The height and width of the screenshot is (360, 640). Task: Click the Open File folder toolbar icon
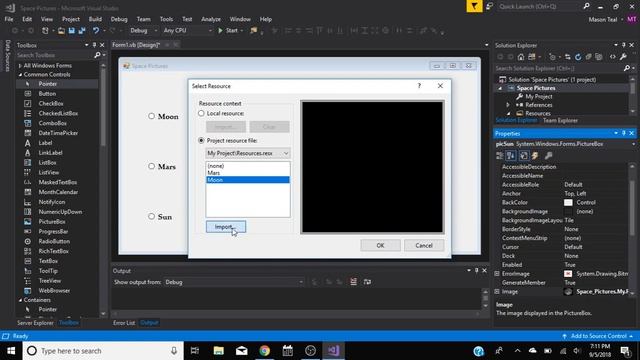[x=61, y=31]
